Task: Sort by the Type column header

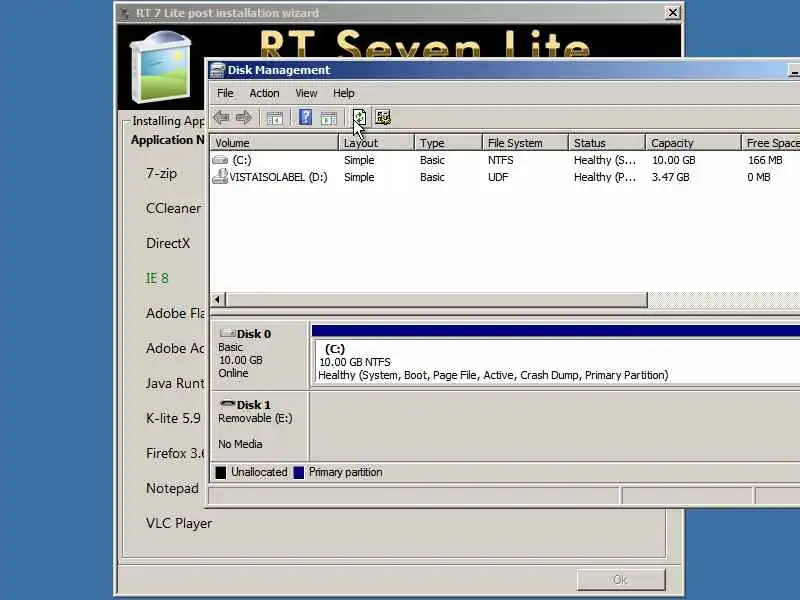Action: [x=448, y=143]
